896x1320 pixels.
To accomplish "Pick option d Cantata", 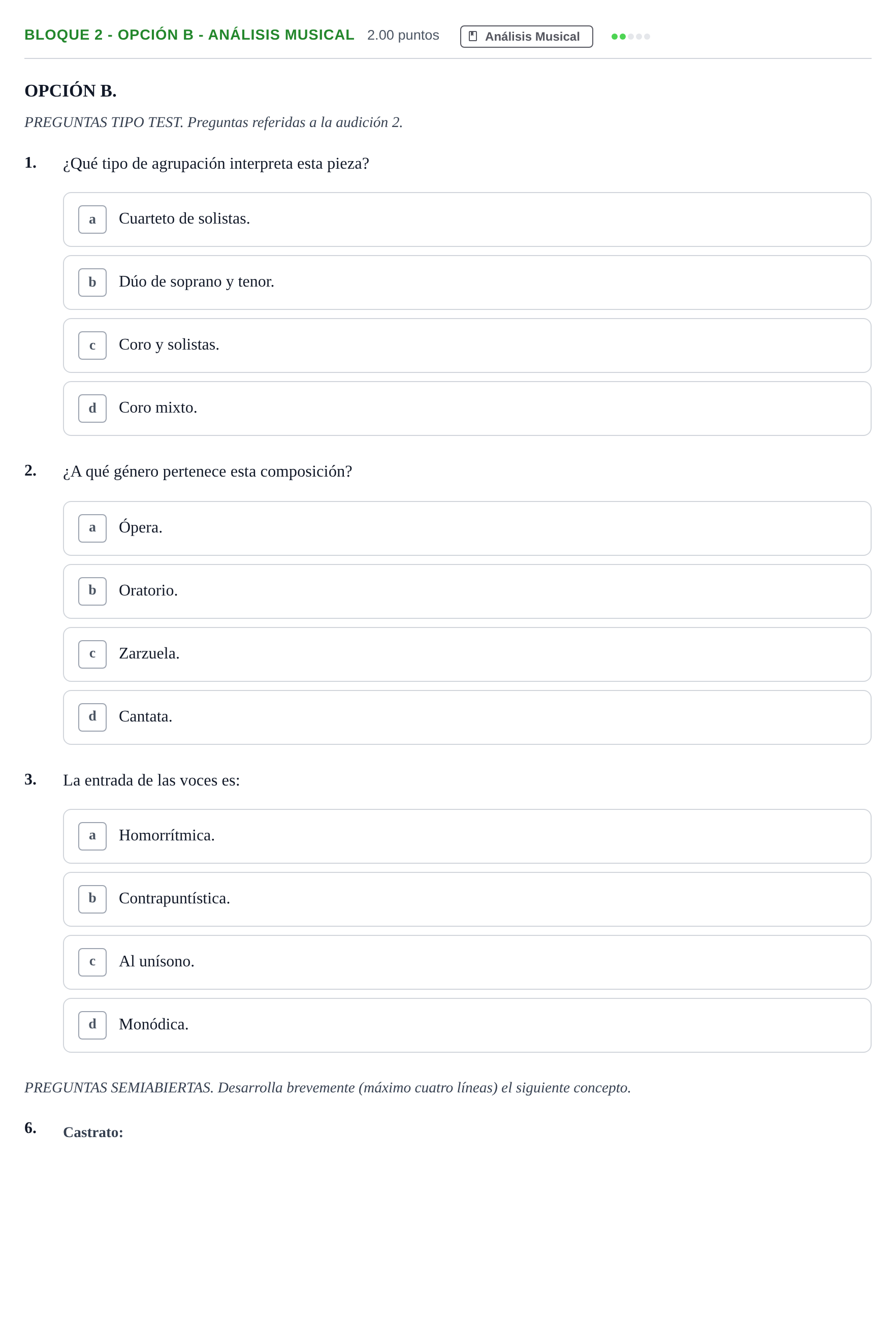I will pos(467,717).
